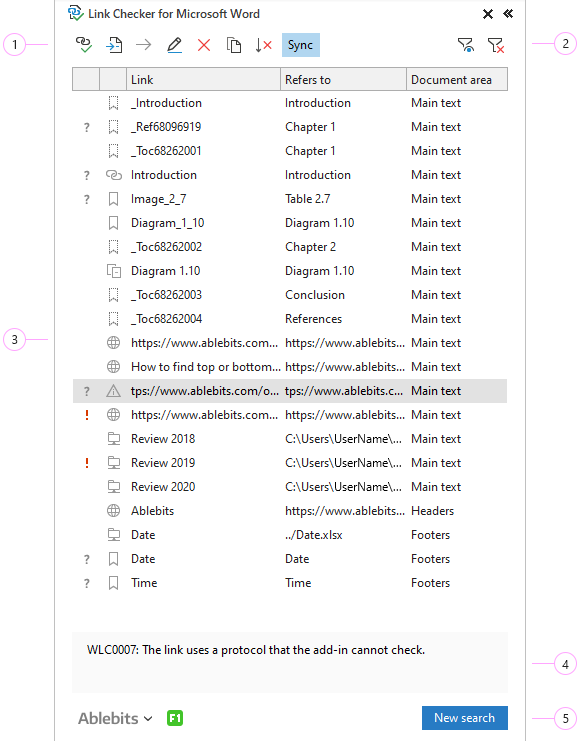This screenshot has height=741, width=580.
Task: Sort by the Link column header
Action: (x=203, y=79)
